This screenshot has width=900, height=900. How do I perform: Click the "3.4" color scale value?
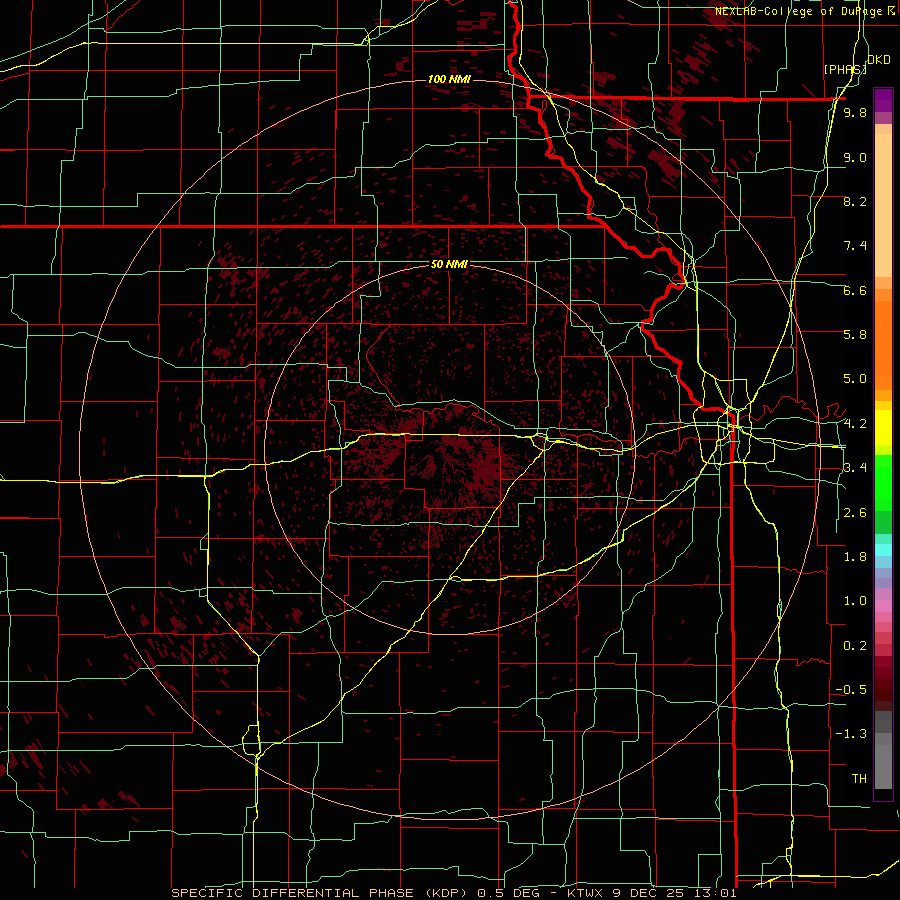(x=855, y=468)
